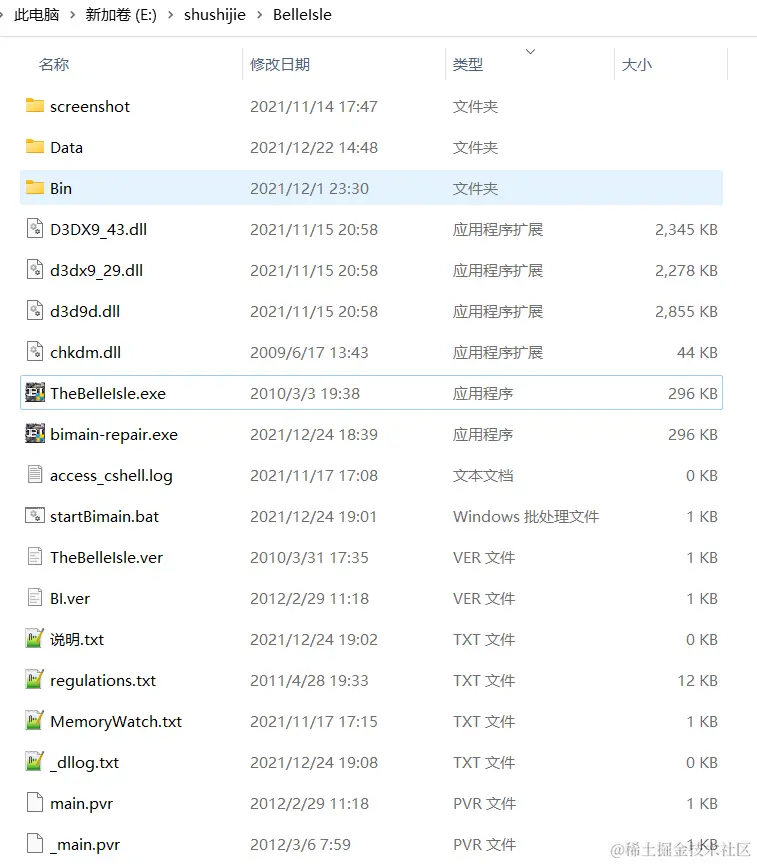This screenshot has width=757, height=864.
Task: Click the main.pvr file icon
Action: [35, 803]
